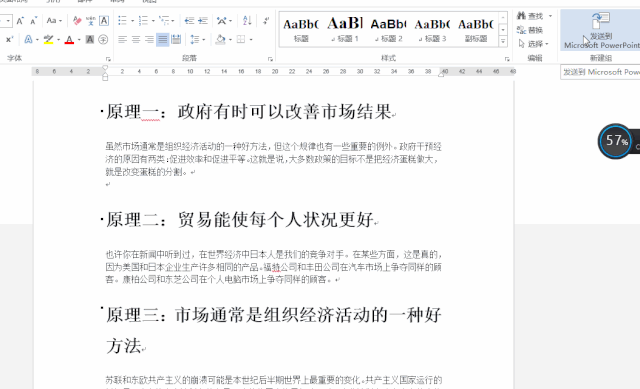Toggle Justify paragraph alignment
The image size is (640, 389).
[x=162, y=40]
